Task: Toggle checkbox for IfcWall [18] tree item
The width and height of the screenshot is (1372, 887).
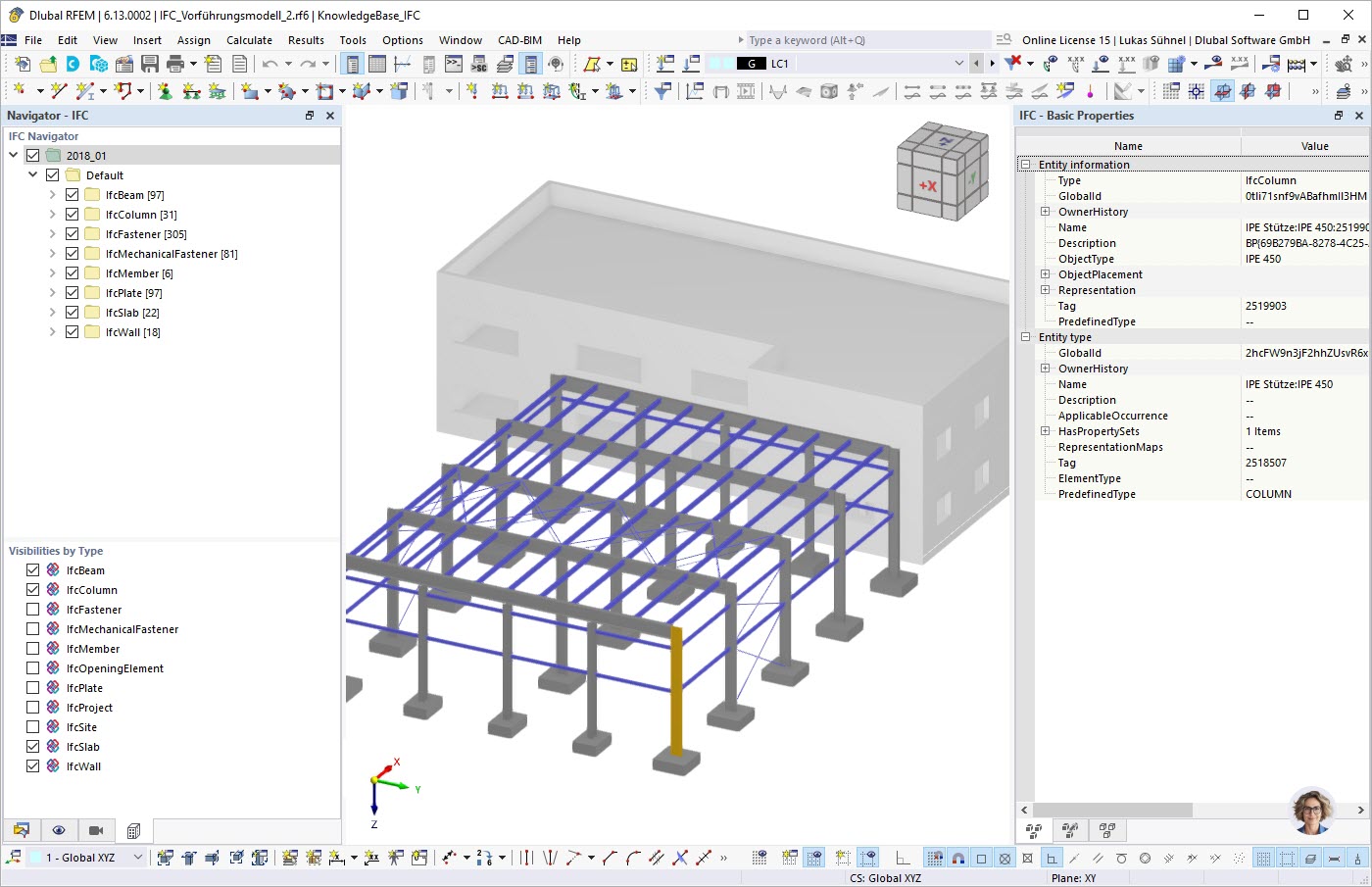Action: 72,332
